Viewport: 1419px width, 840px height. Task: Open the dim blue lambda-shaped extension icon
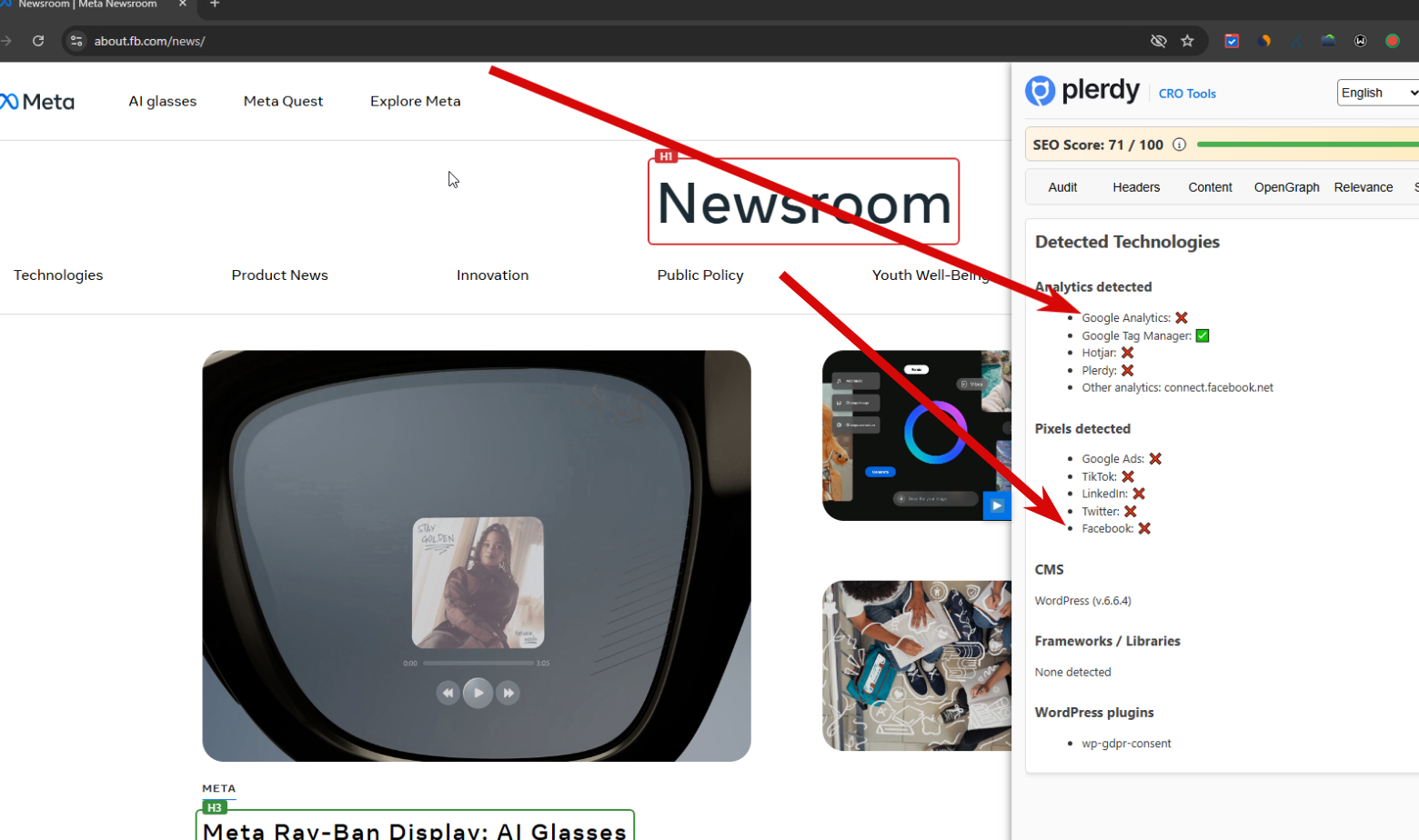point(1296,41)
